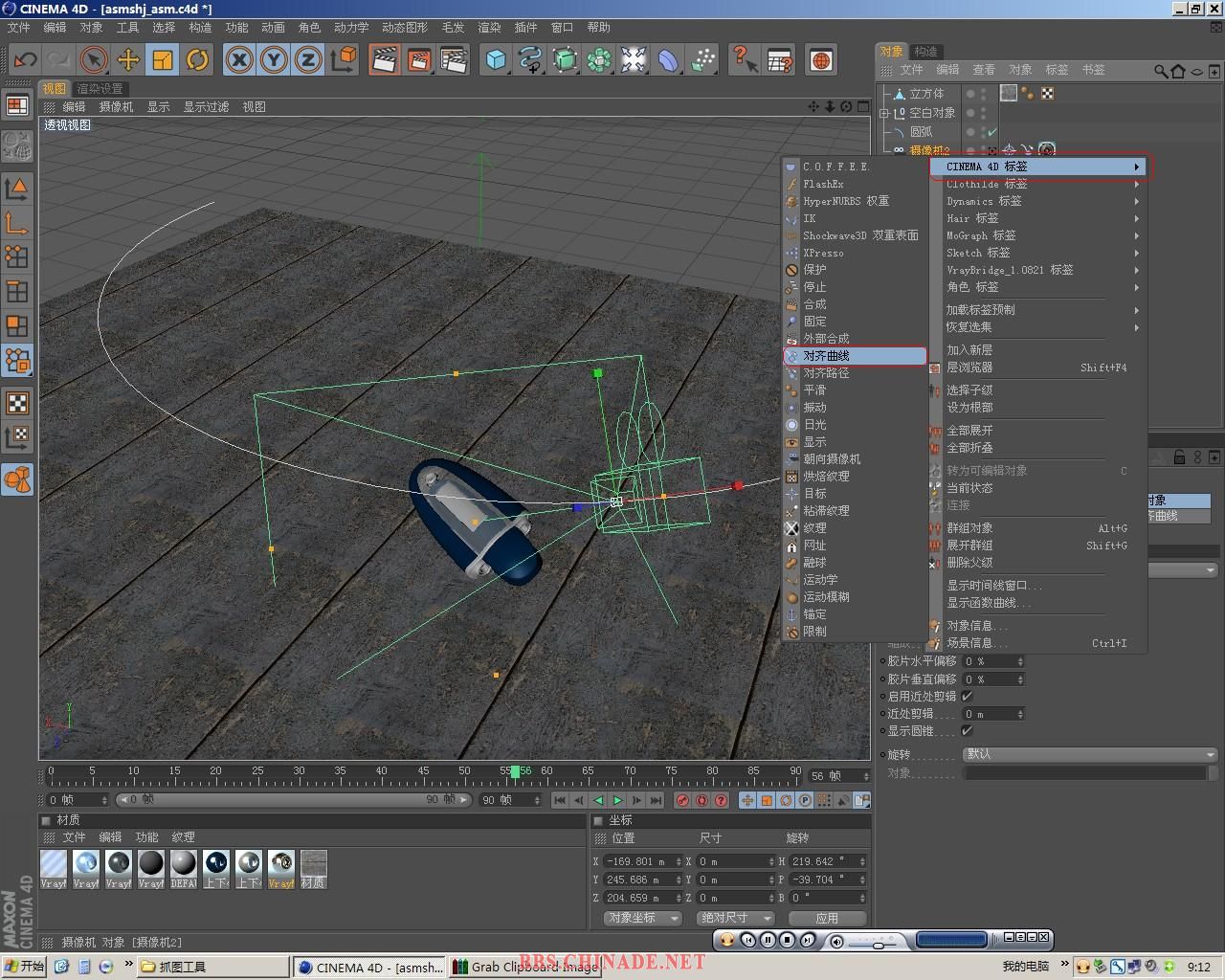Open the 旋转 默认 dropdown

pyautogui.click(x=1090, y=754)
